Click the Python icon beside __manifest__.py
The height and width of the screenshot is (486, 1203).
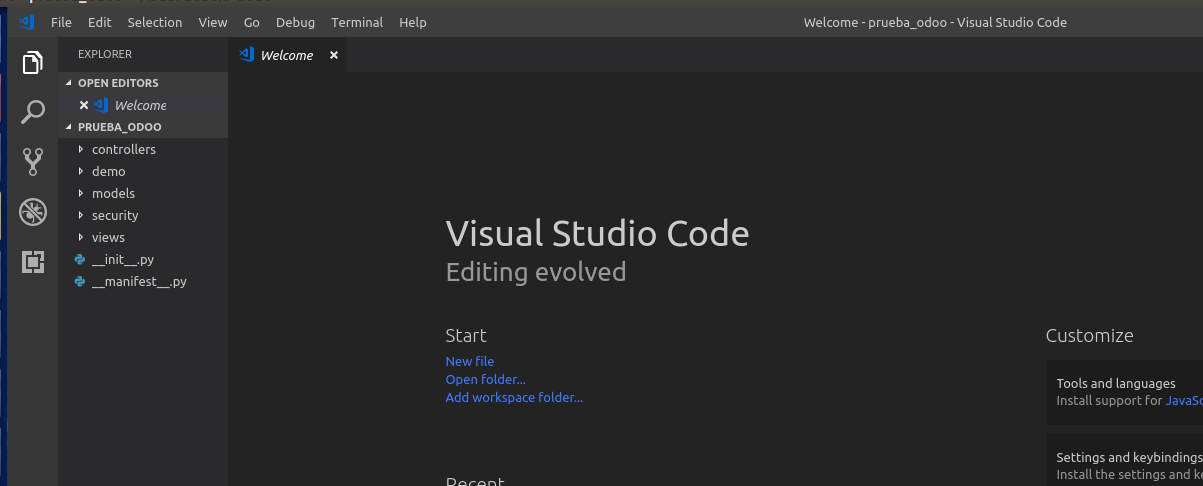coord(80,281)
